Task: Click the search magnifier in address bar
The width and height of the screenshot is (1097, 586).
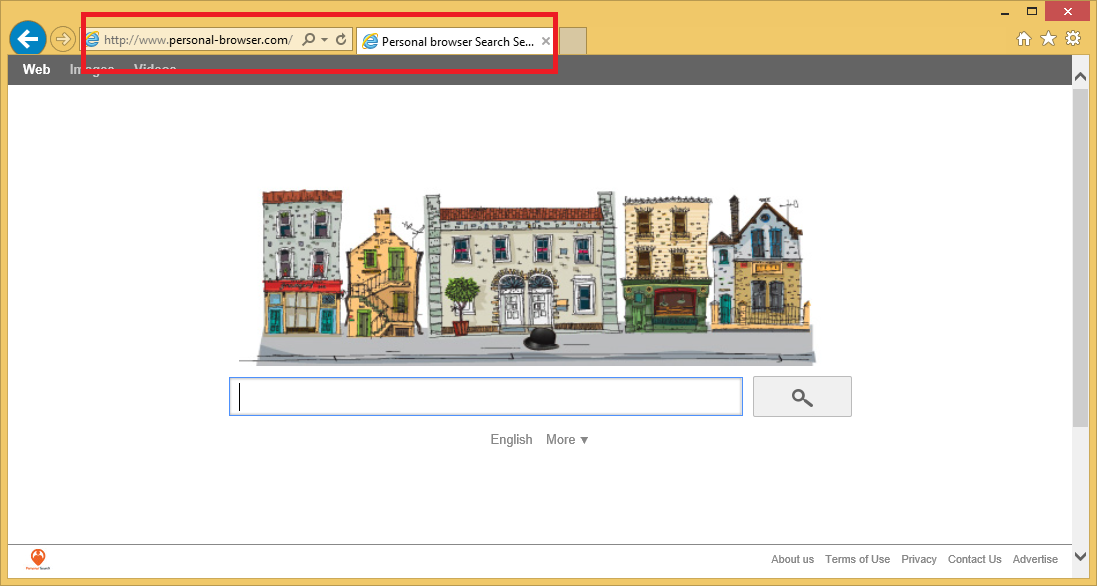Action: pyautogui.click(x=309, y=40)
